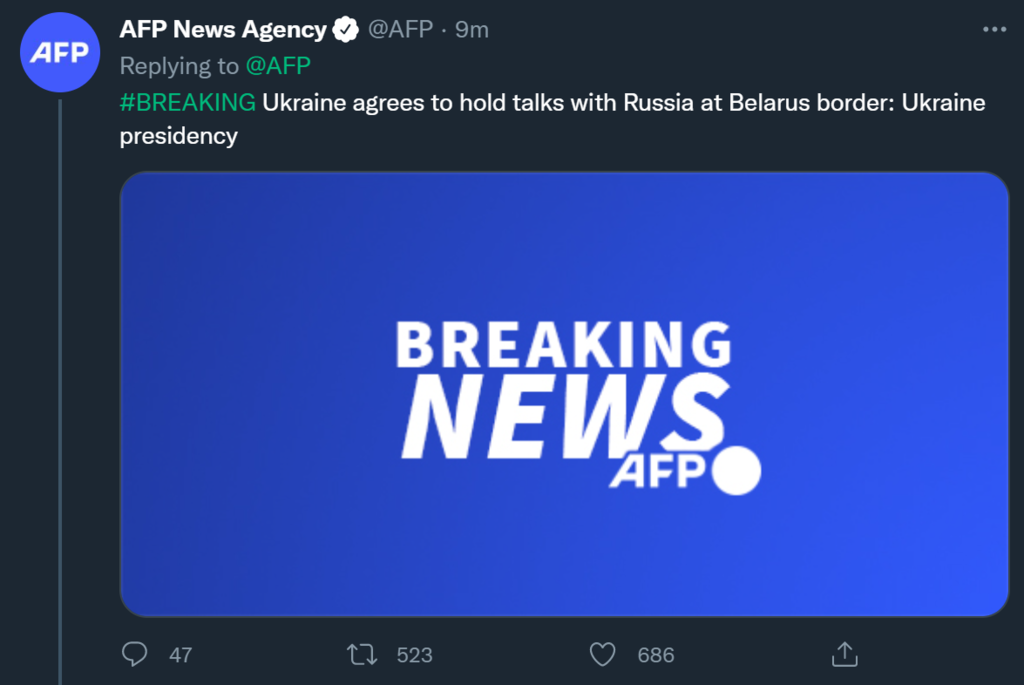
Task: Open the 9m timestamp link
Action: pos(472,29)
